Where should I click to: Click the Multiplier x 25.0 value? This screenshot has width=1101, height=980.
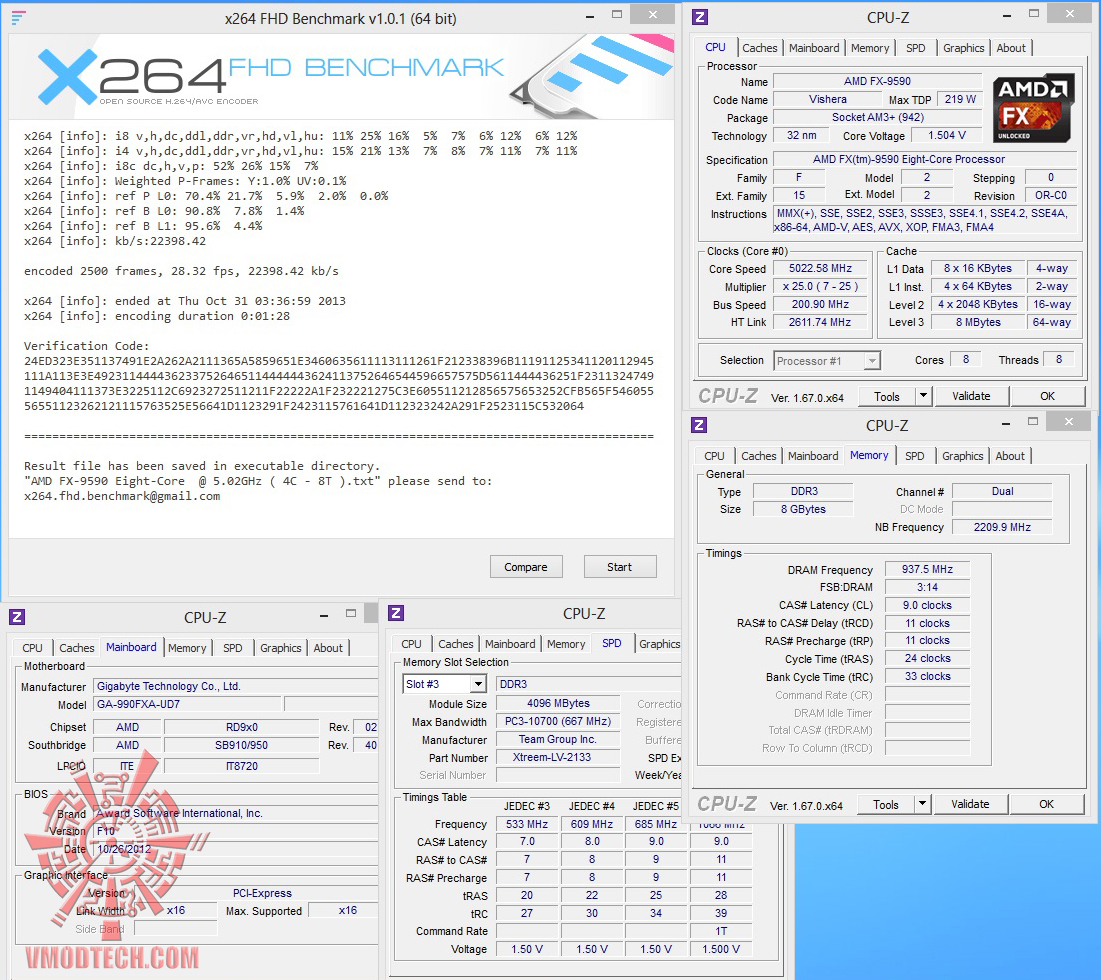click(x=820, y=286)
